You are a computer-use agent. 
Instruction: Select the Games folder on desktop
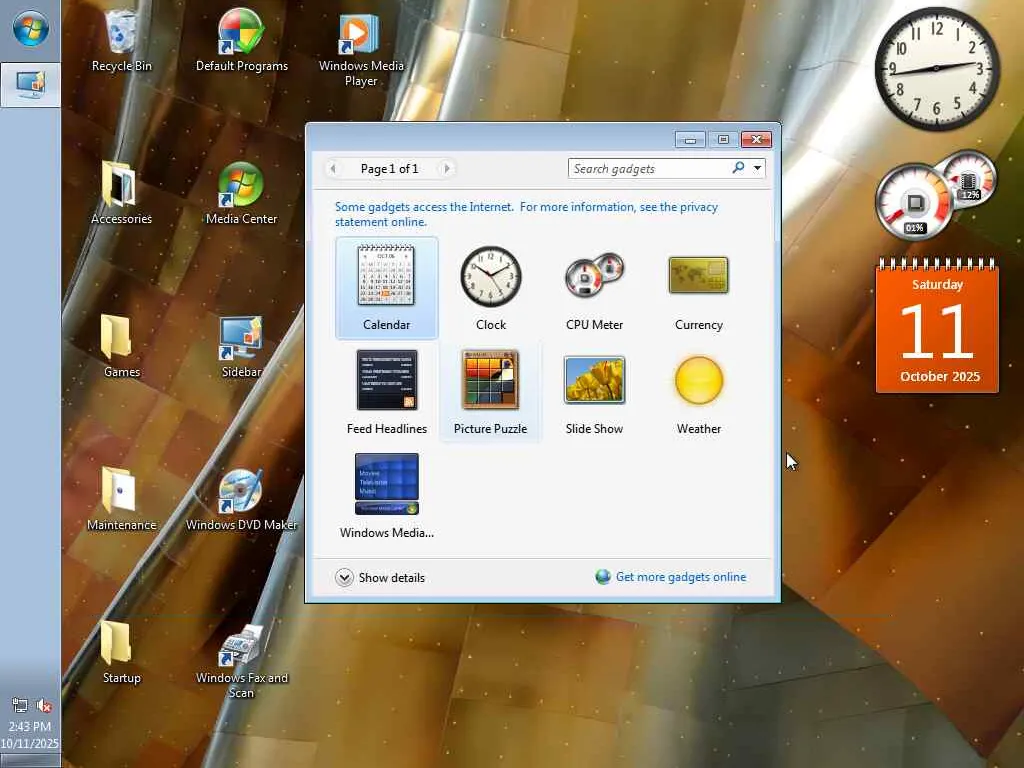(x=121, y=346)
